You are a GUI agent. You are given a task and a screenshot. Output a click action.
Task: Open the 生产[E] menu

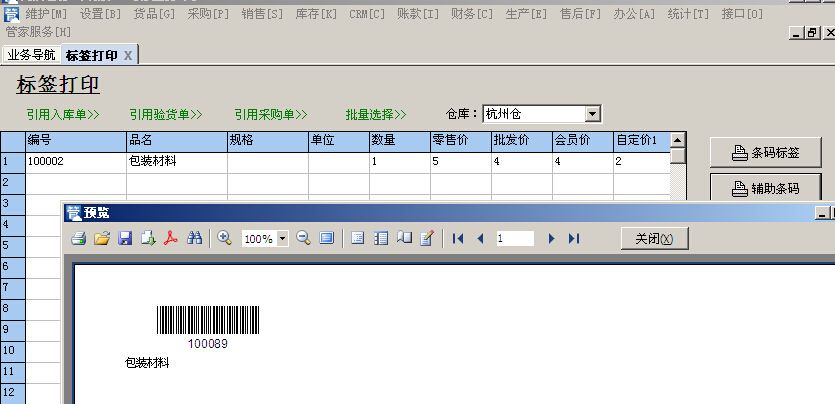(526, 14)
